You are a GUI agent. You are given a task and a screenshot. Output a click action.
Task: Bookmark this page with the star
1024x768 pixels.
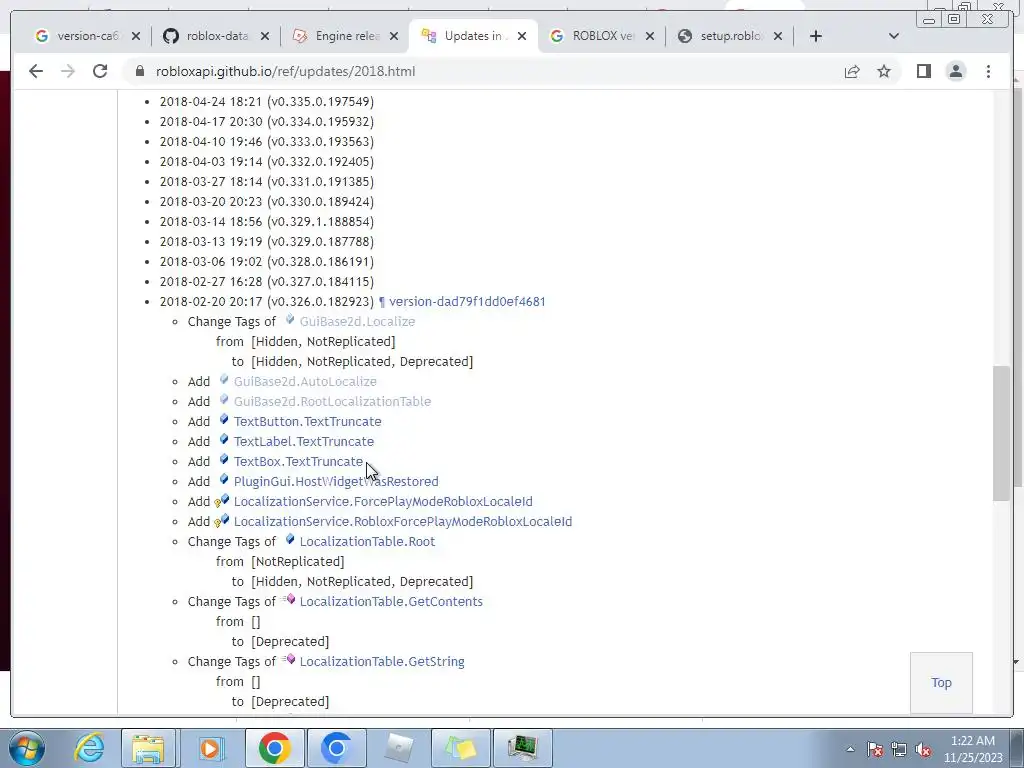pos(884,71)
